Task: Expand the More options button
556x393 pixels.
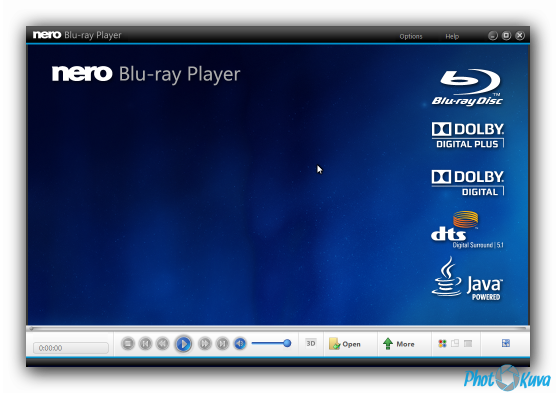Action: (x=399, y=344)
